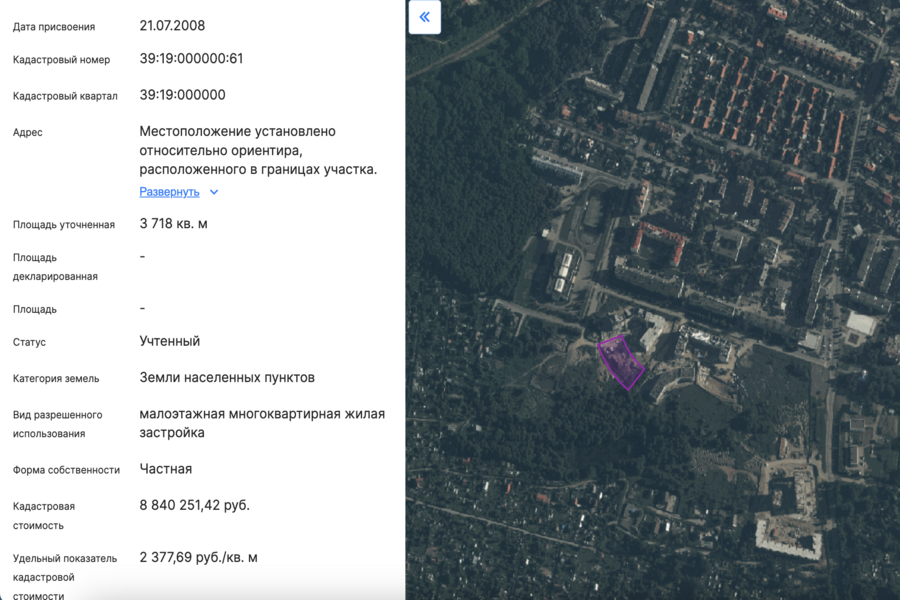Click ownership form value "Частная"
Screen dimensions: 900x600
(x=166, y=469)
